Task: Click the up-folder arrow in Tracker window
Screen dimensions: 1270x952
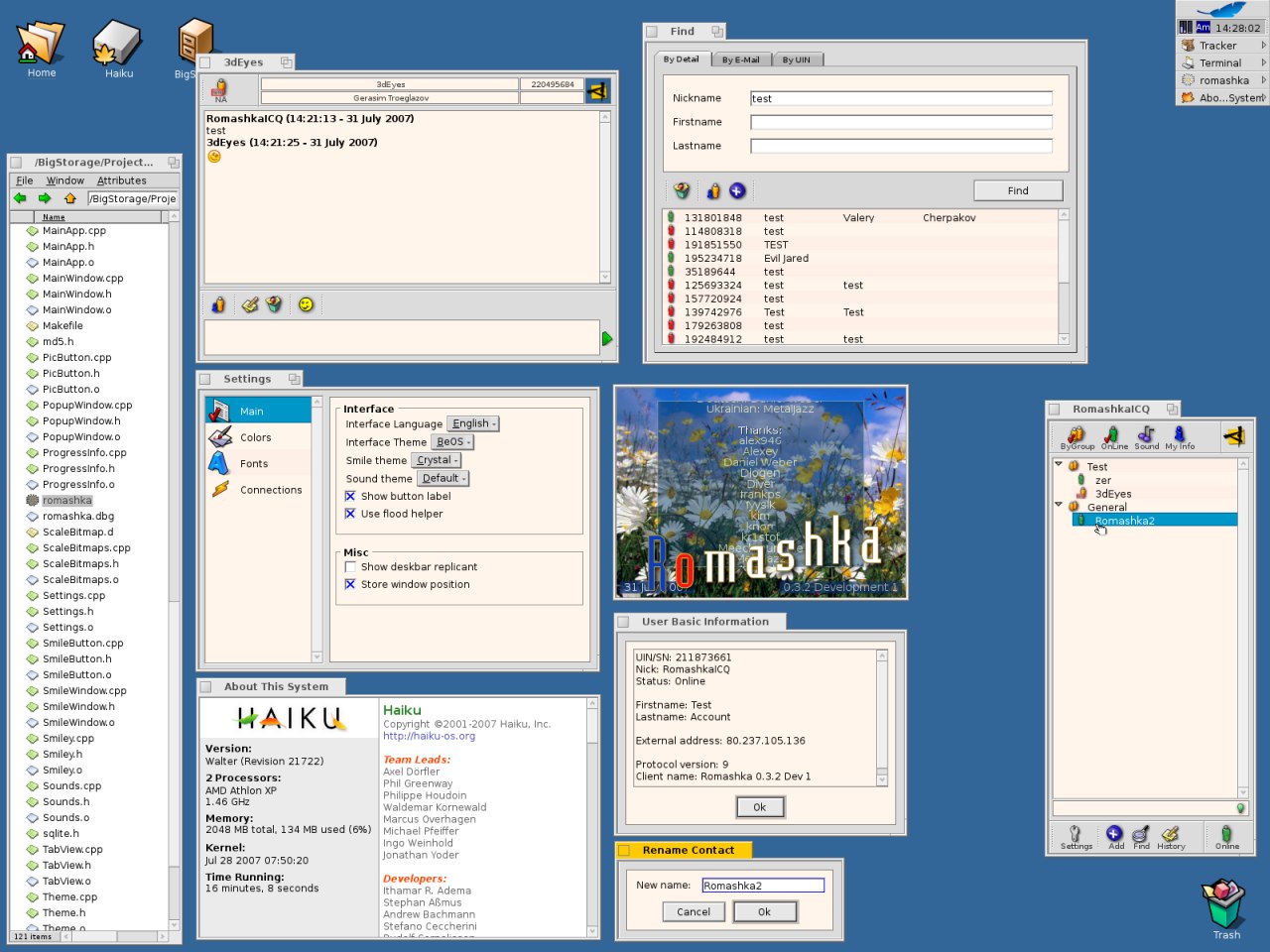Action: [x=69, y=198]
